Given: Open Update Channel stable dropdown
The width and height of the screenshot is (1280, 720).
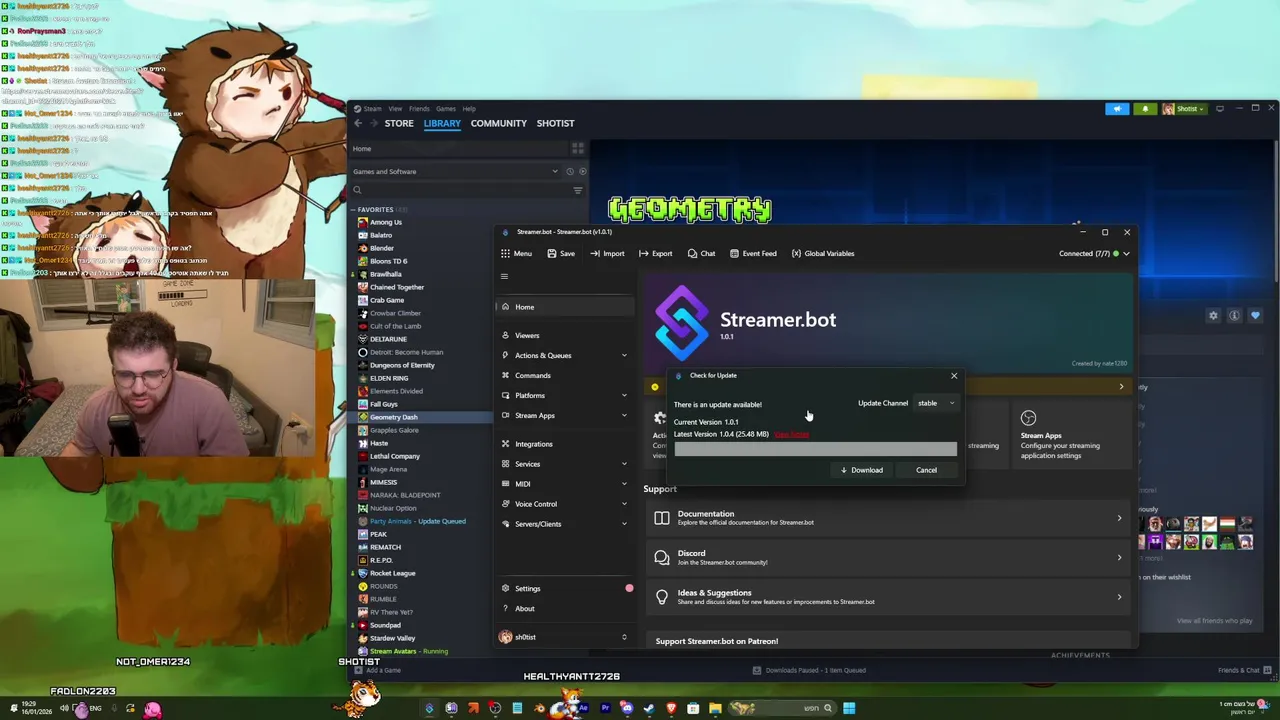Looking at the screenshot, I should tap(936, 403).
